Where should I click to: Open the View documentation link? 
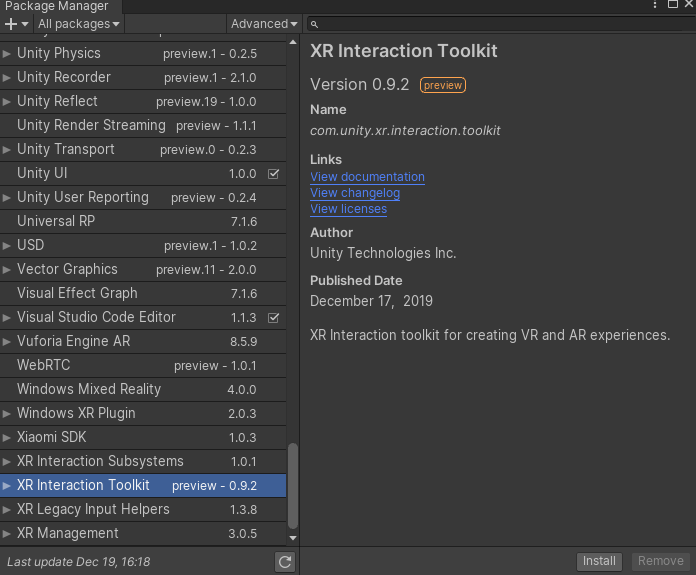(367, 177)
